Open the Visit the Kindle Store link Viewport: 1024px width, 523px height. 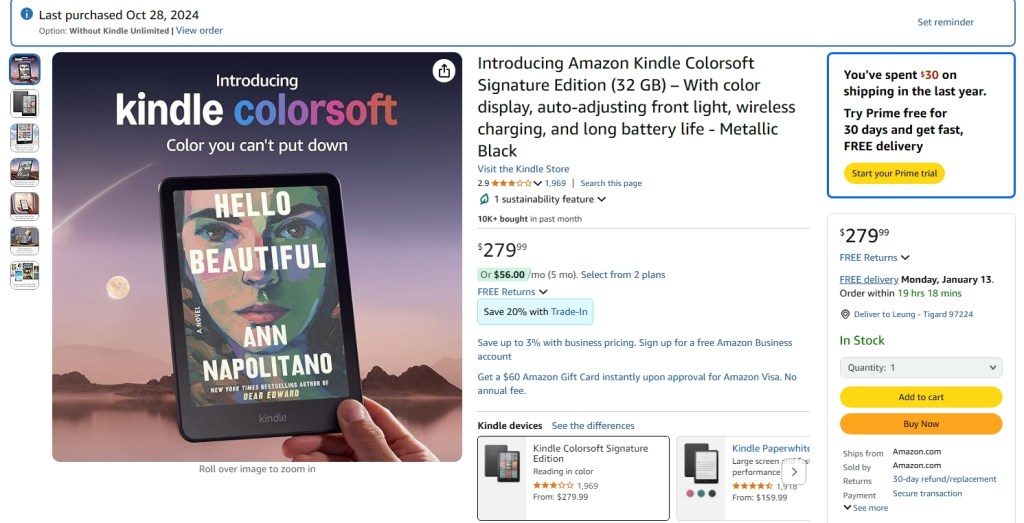point(523,169)
